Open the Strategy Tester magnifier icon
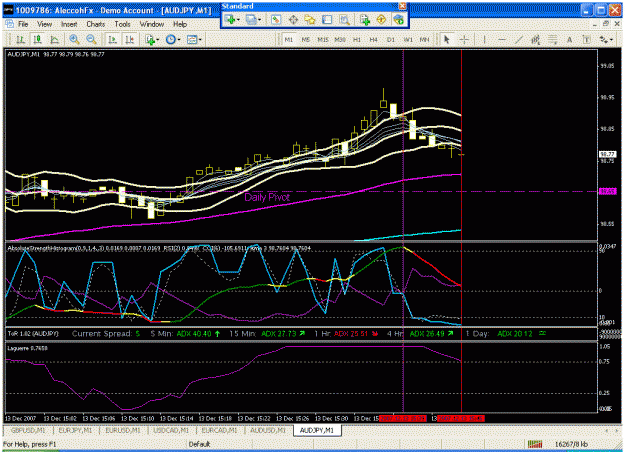This screenshot has width=625, height=452. point(344,20)
